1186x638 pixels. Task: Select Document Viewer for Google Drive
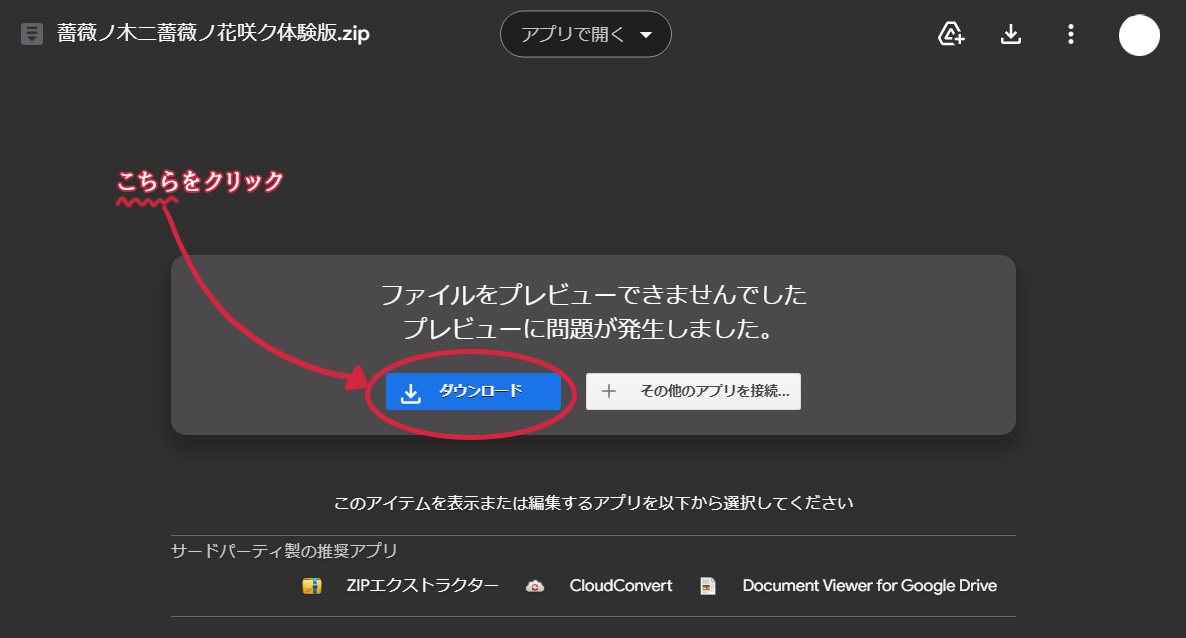869,586
